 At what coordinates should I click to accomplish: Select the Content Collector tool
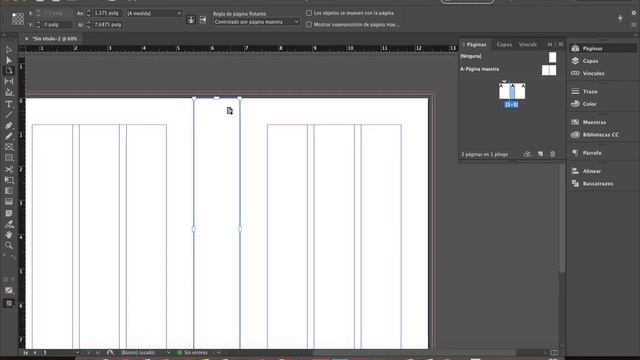(9, 93)
